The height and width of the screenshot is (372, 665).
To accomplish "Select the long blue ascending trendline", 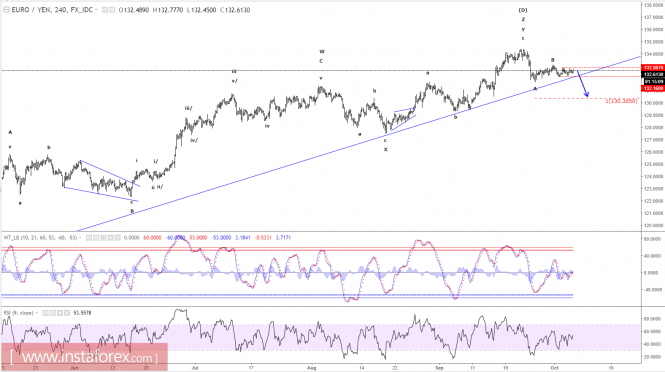I will pos(360,143).
